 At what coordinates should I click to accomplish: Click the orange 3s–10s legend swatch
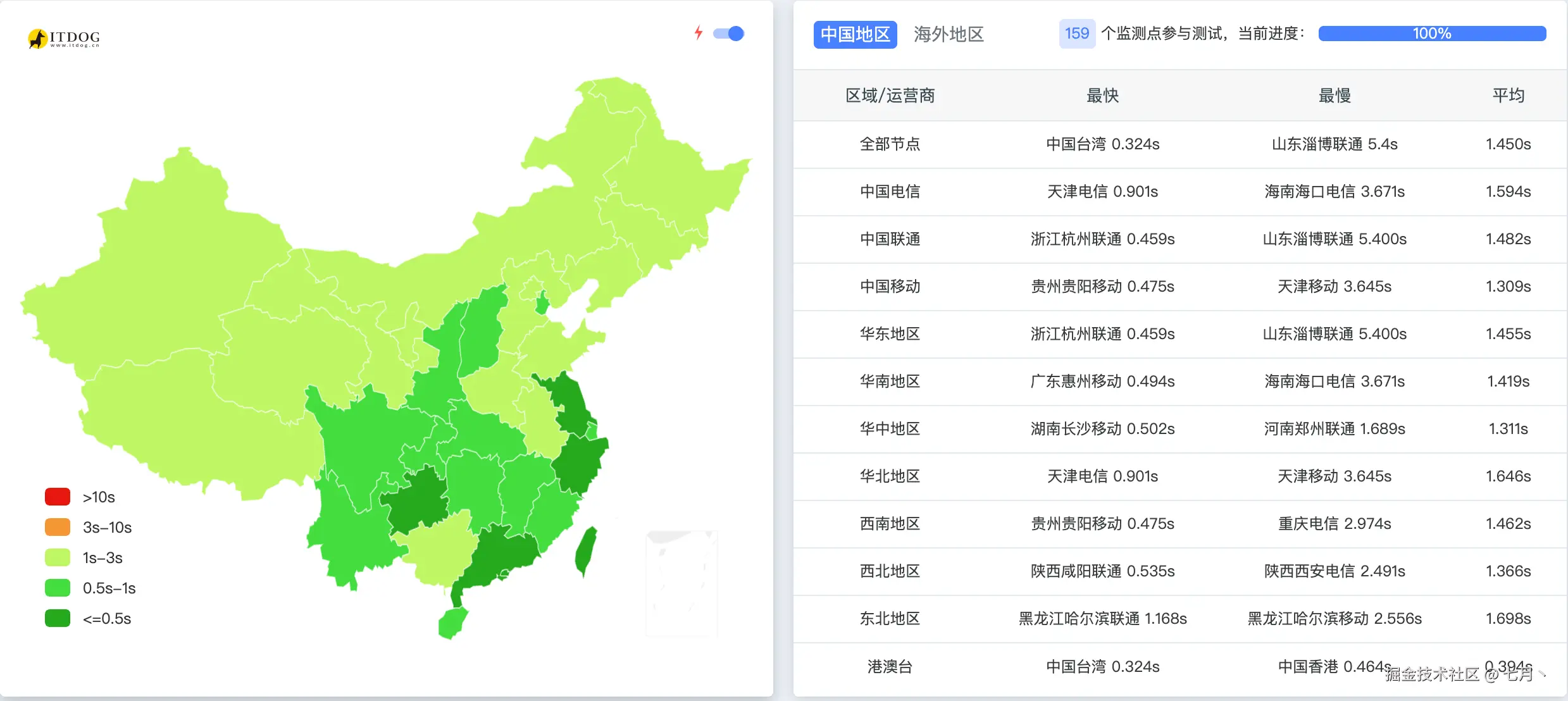pos(58,527)
